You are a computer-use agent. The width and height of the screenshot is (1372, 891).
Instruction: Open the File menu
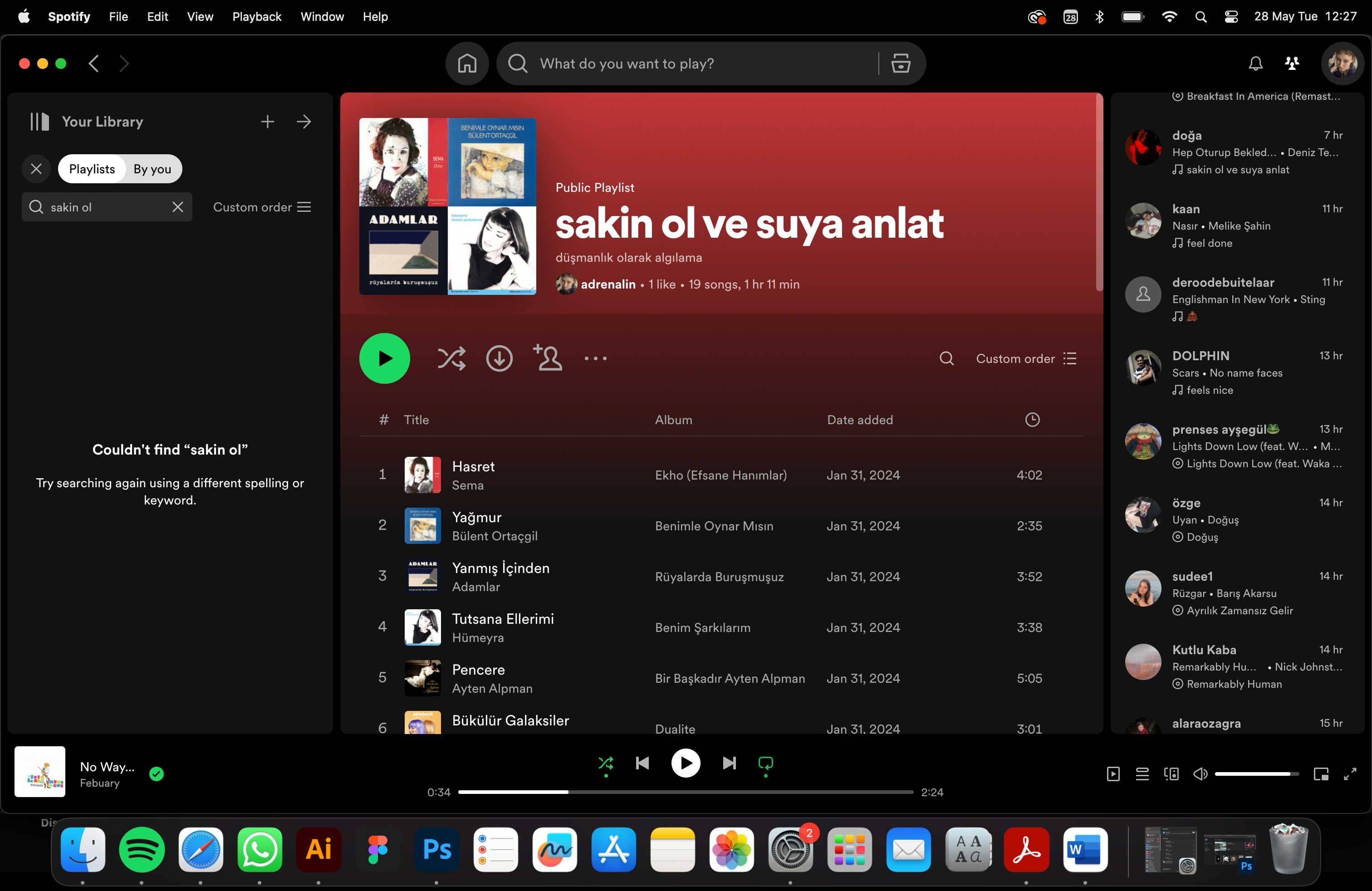[118, 17]
